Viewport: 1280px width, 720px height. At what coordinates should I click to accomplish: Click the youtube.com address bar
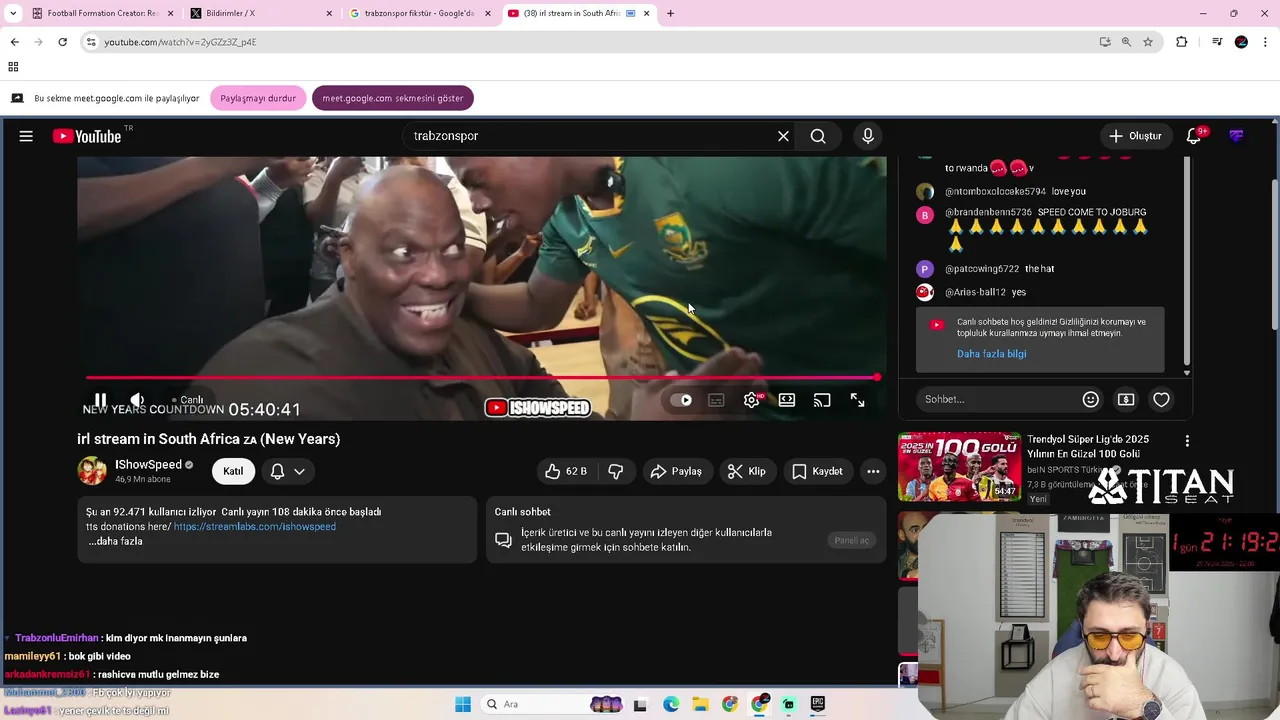point(590,42)
